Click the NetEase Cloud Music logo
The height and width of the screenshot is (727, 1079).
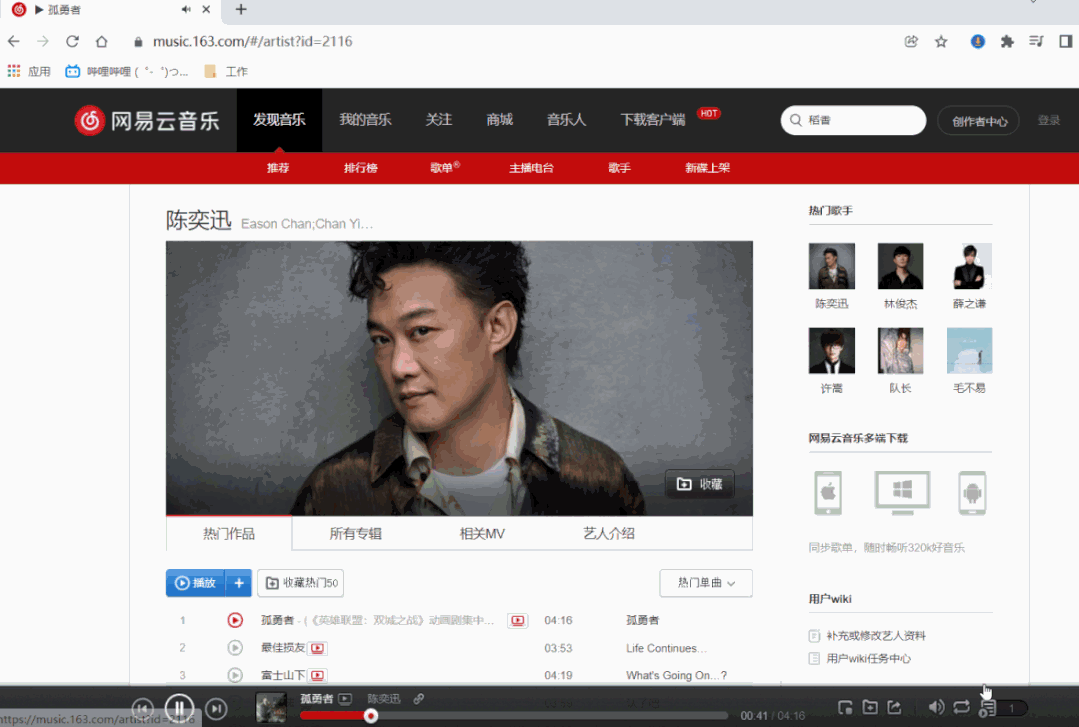(x=147, y=120)
